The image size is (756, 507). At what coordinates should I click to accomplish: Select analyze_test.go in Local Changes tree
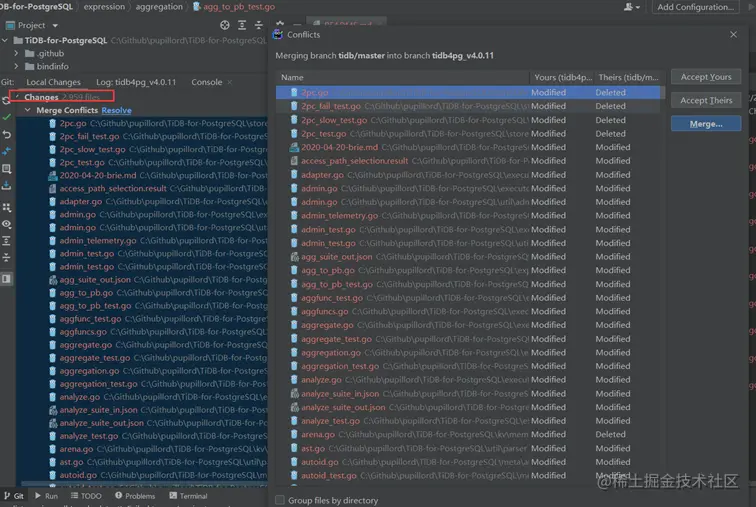(142, 436)
